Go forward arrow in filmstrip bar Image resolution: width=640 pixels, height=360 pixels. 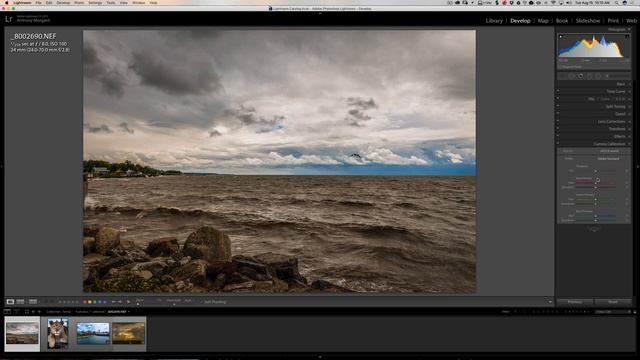click(x=39, y=312)
